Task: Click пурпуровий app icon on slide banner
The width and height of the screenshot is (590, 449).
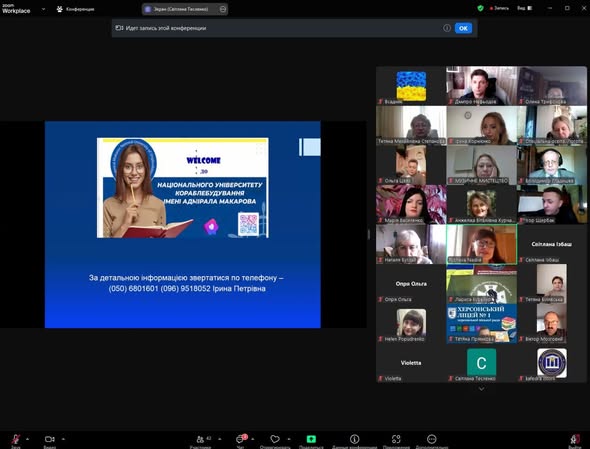Action: (211, 227)
